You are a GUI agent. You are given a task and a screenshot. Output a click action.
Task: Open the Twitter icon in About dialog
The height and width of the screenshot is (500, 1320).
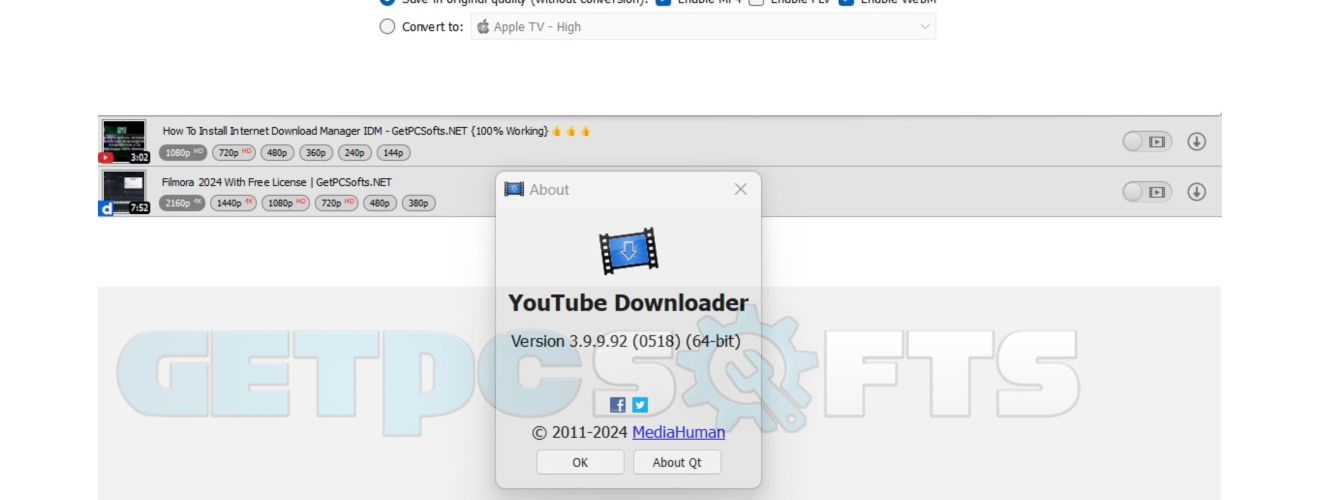640,405
